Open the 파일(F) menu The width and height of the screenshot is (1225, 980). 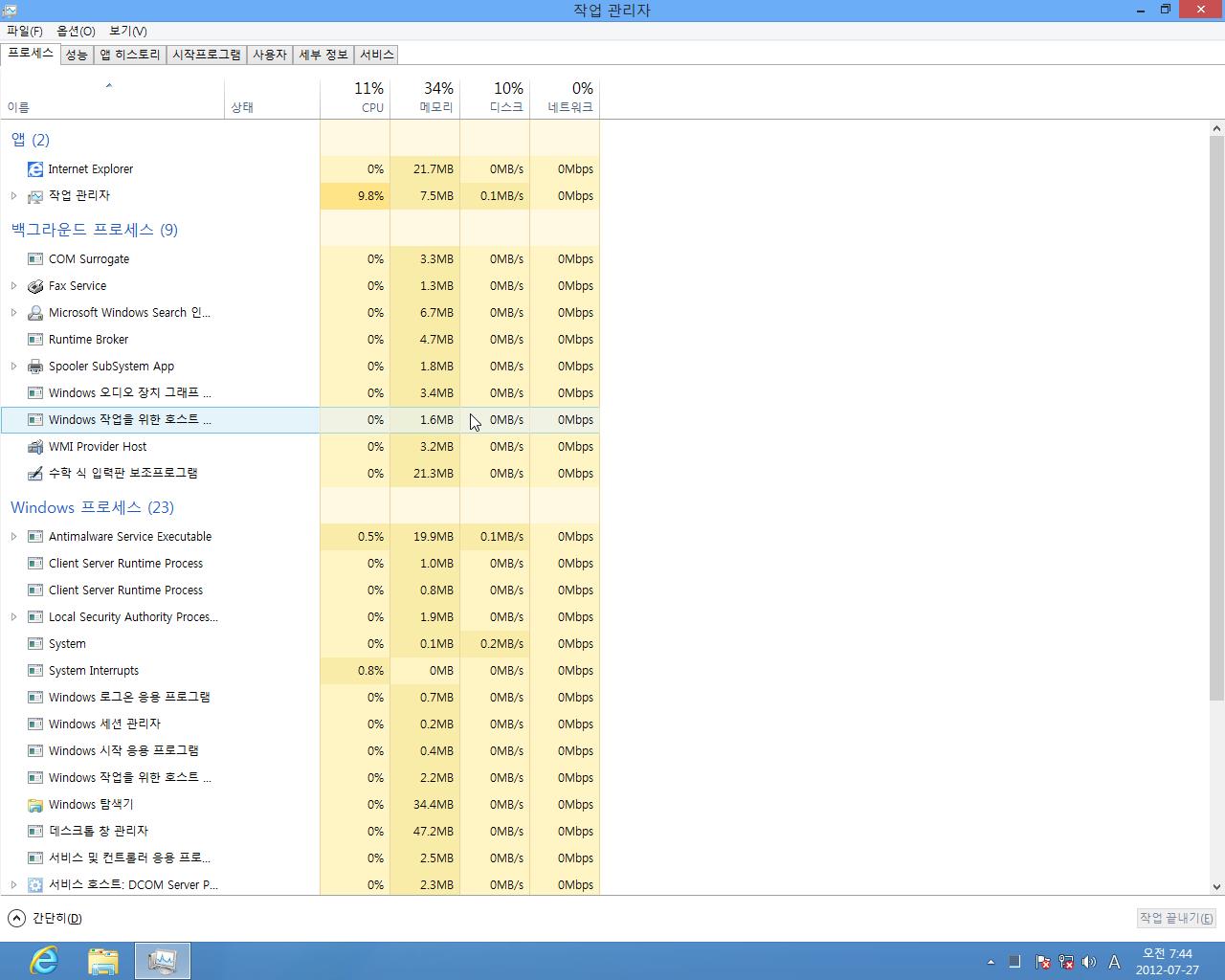[x=24, y=31]
